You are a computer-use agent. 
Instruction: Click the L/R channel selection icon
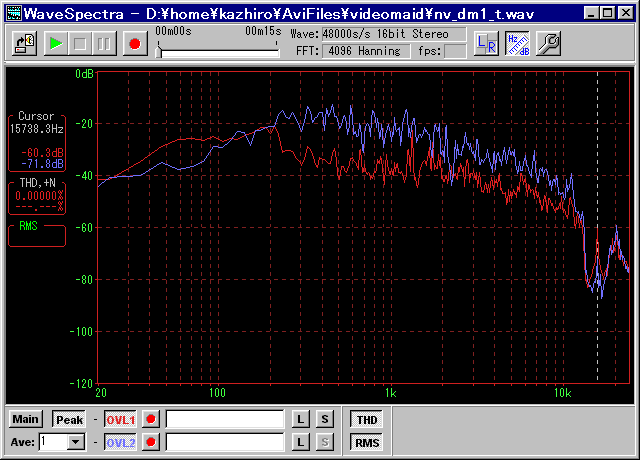(487, 42)
